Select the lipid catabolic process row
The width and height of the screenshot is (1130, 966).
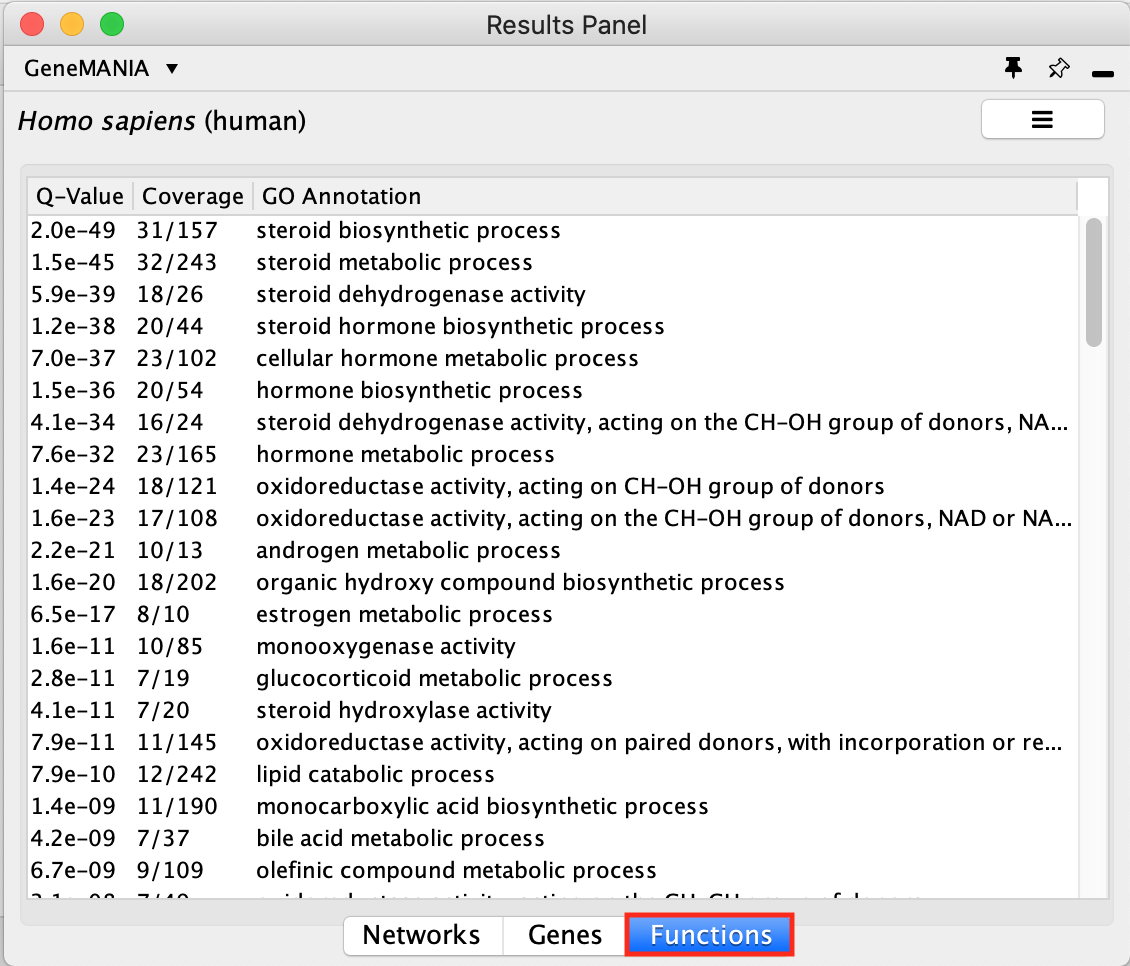point(375,775)
